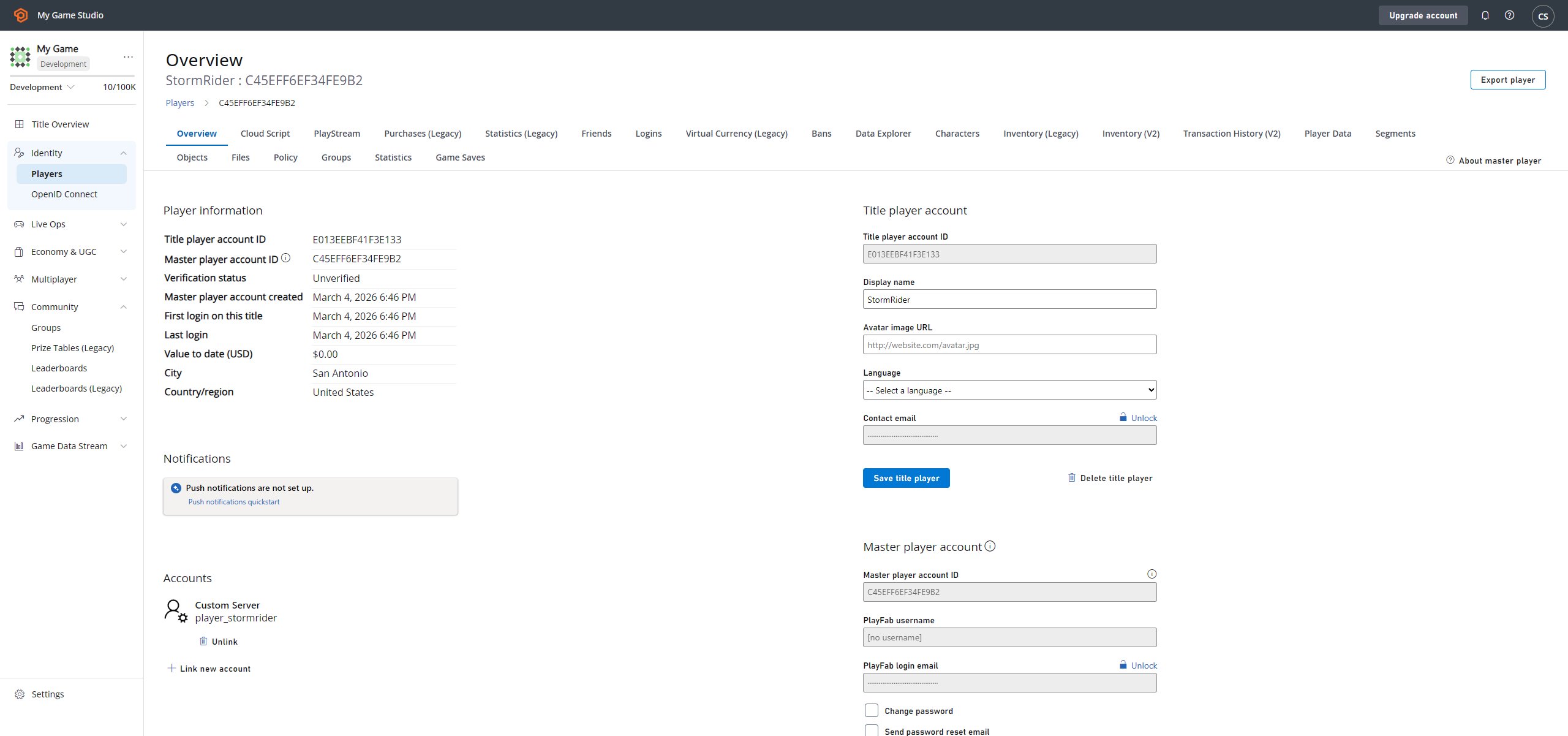Screen dimensions: 1568x736
Task: Tick the Change password checkbox
Action: (x=872, y=710)
